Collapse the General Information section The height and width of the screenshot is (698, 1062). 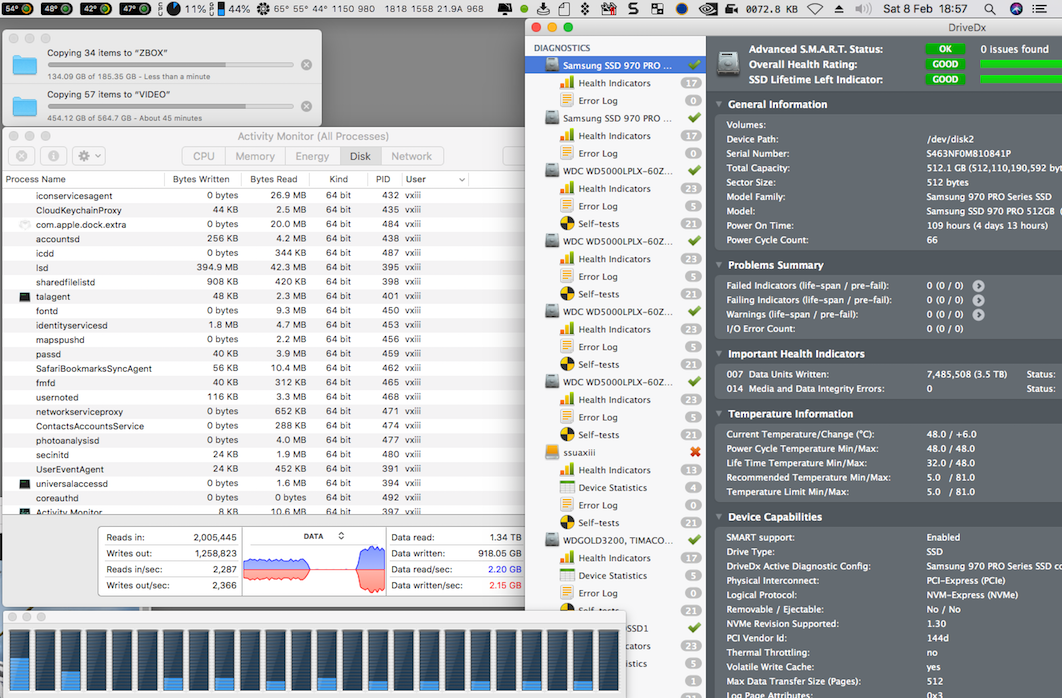click(x=719, y=104)
